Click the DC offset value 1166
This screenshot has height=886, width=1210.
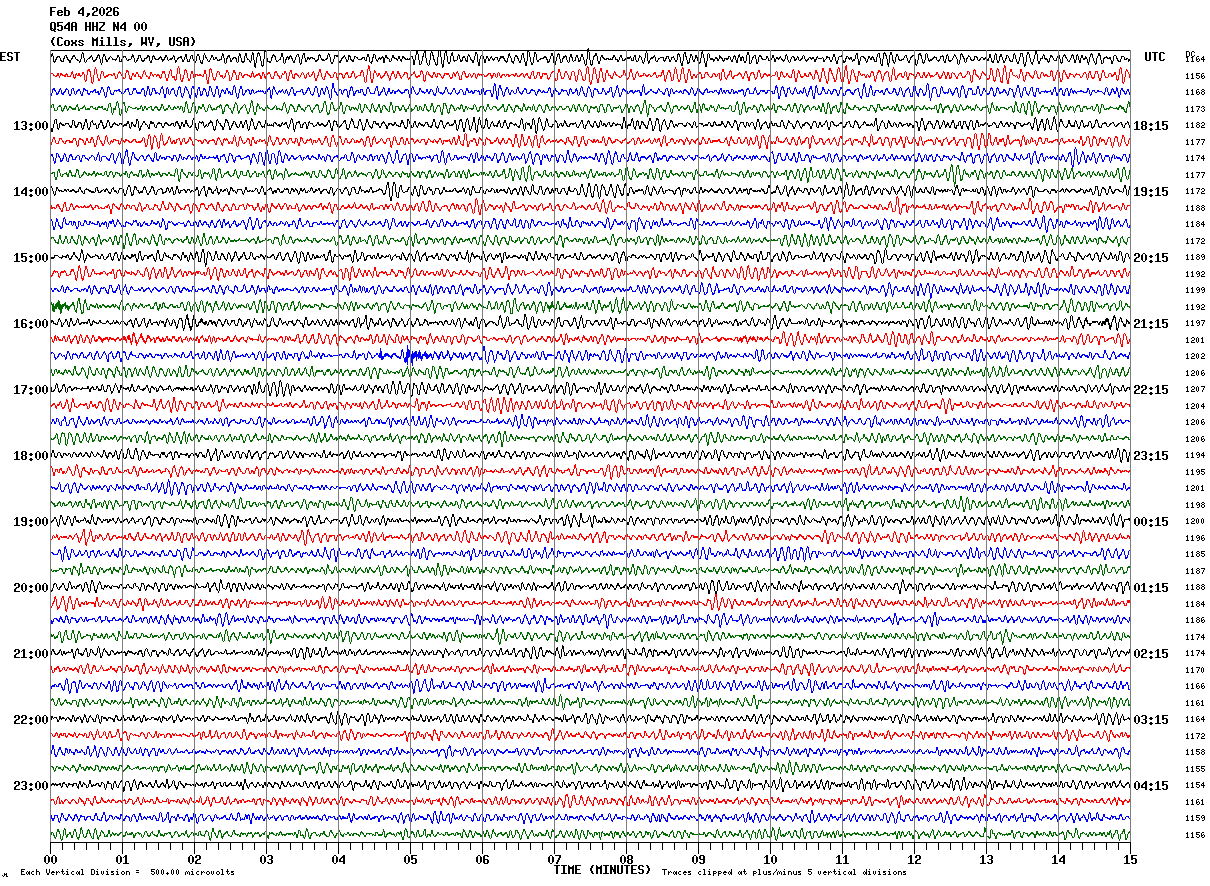coord(1195,687)
